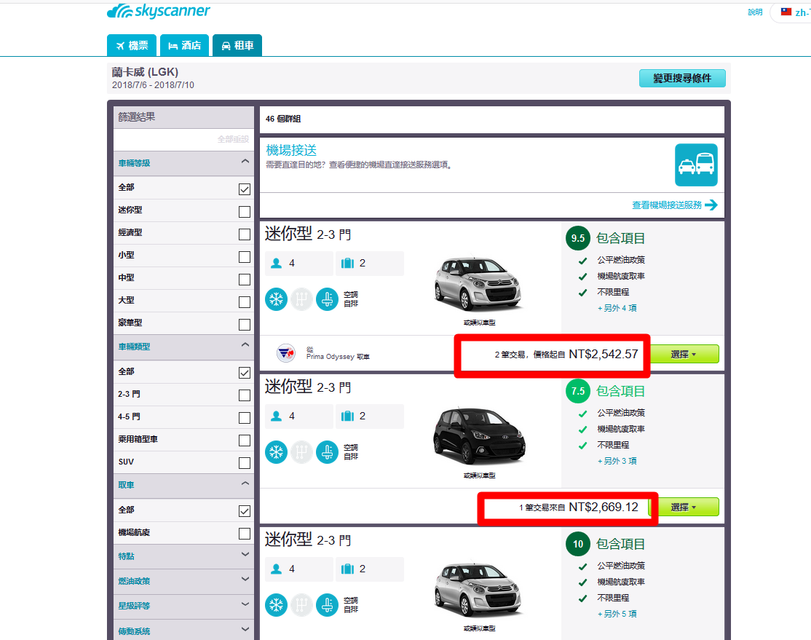Tick the 機場航廈 pickup checkbox

(x=244, y=534)
